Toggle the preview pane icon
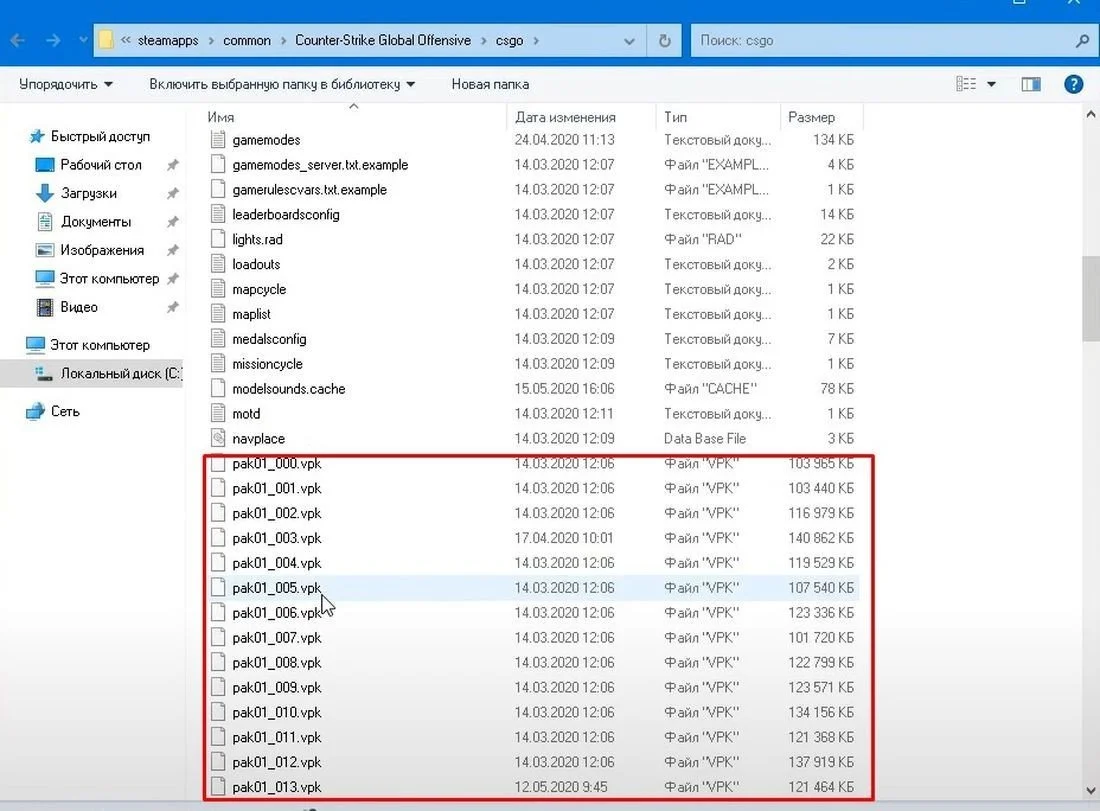The image size is (1100, 811). 1031,84
